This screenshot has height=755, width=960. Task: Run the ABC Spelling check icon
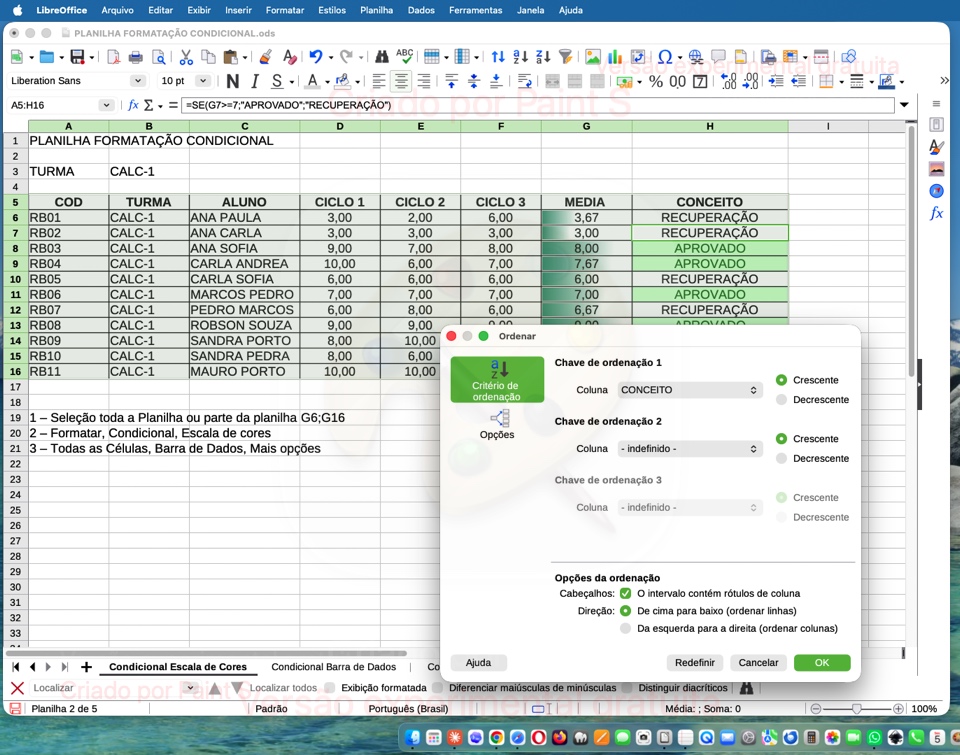click(404, 56)
